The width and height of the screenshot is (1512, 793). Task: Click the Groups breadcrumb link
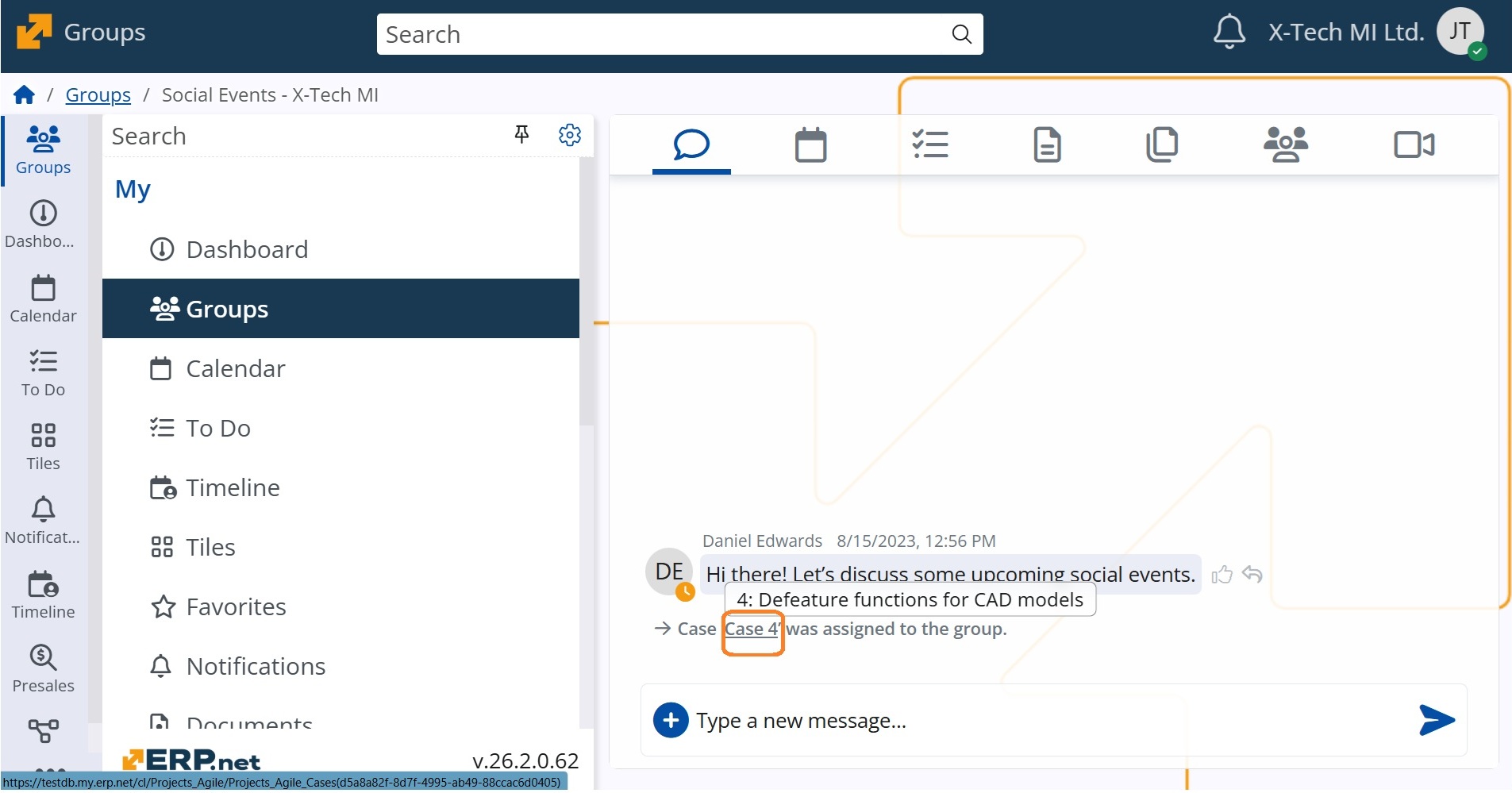tap(98, 95)
